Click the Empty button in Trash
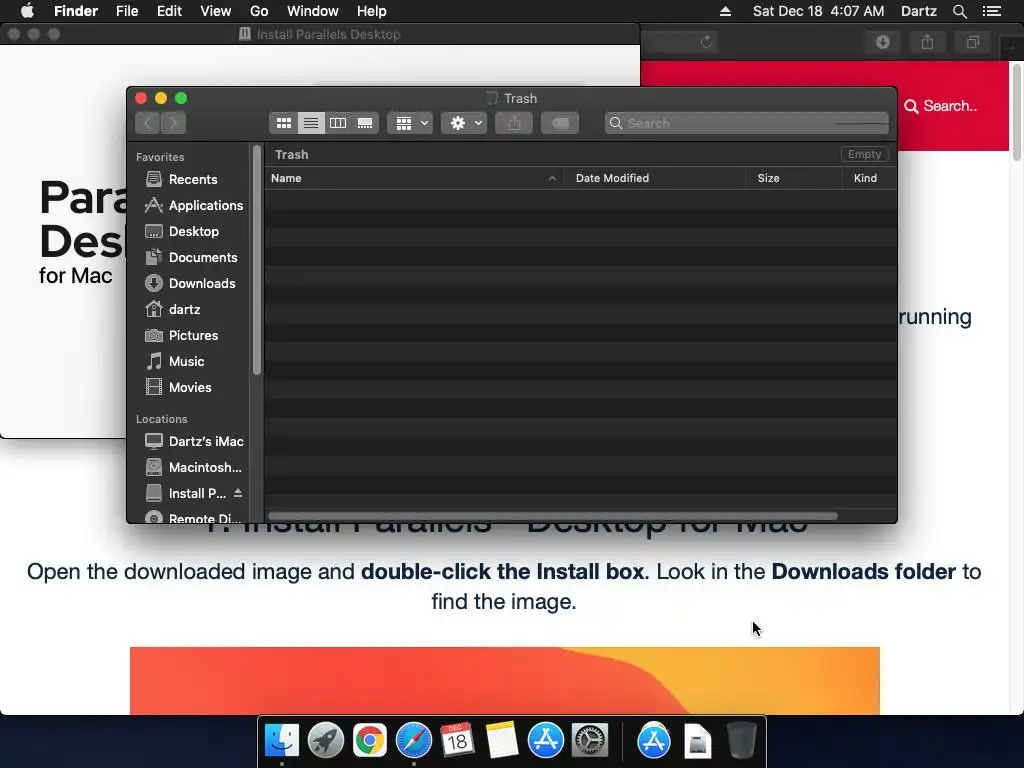Viewport: 1024px width, 768px height. [x=864, y=154]
